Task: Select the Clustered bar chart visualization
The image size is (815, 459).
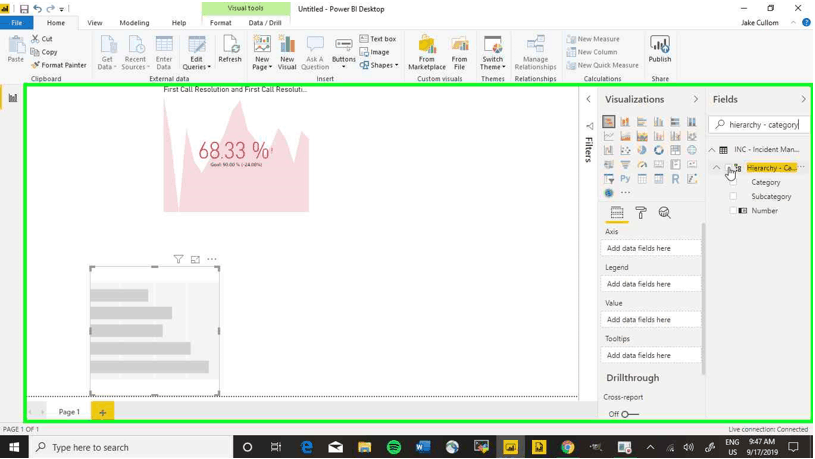Action: [642, 122]
